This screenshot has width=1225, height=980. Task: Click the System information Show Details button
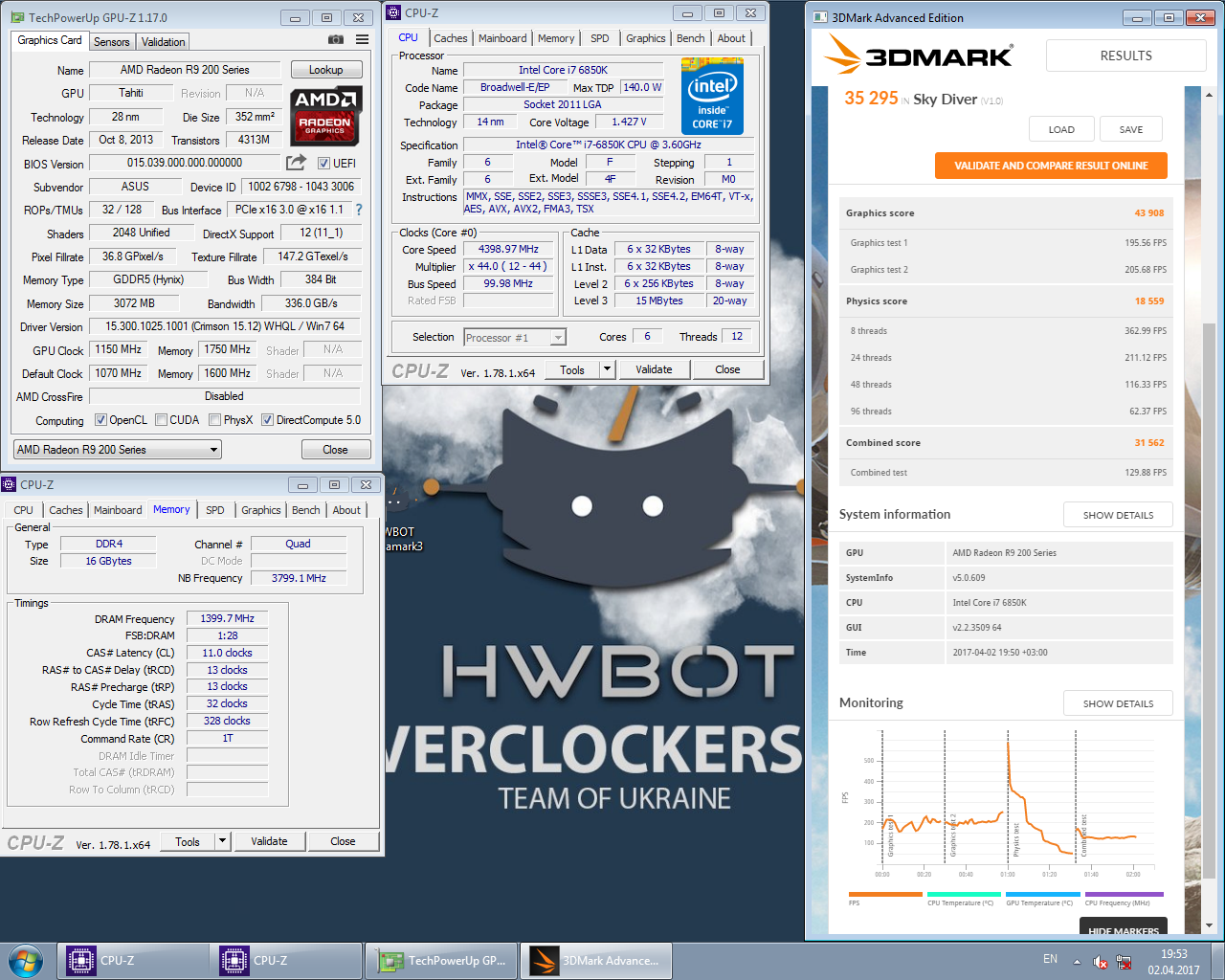1118,515
